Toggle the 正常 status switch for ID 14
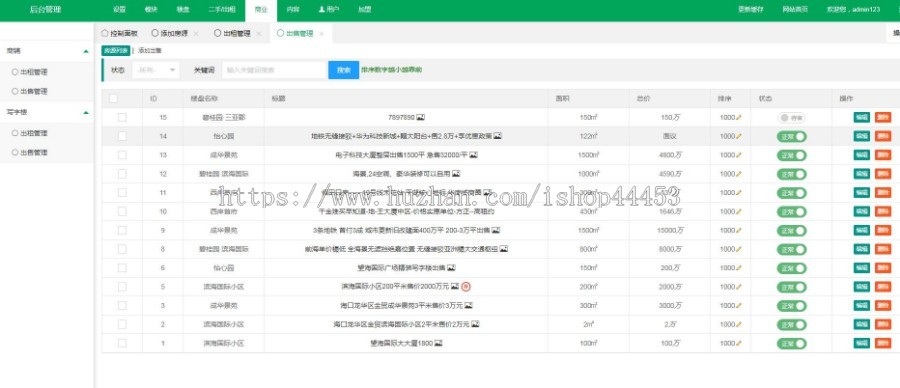 click(x=791, y=137)
